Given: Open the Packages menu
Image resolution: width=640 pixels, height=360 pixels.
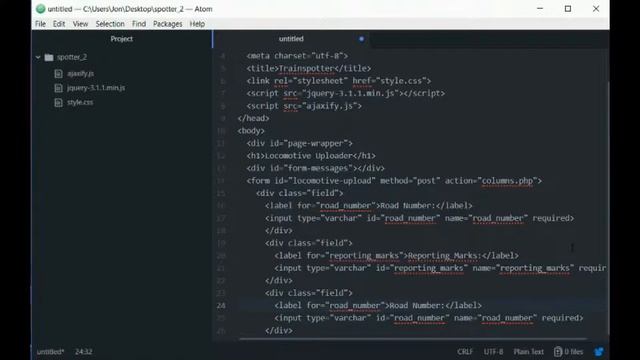Looking at the screenshot, I should [168, 24].
